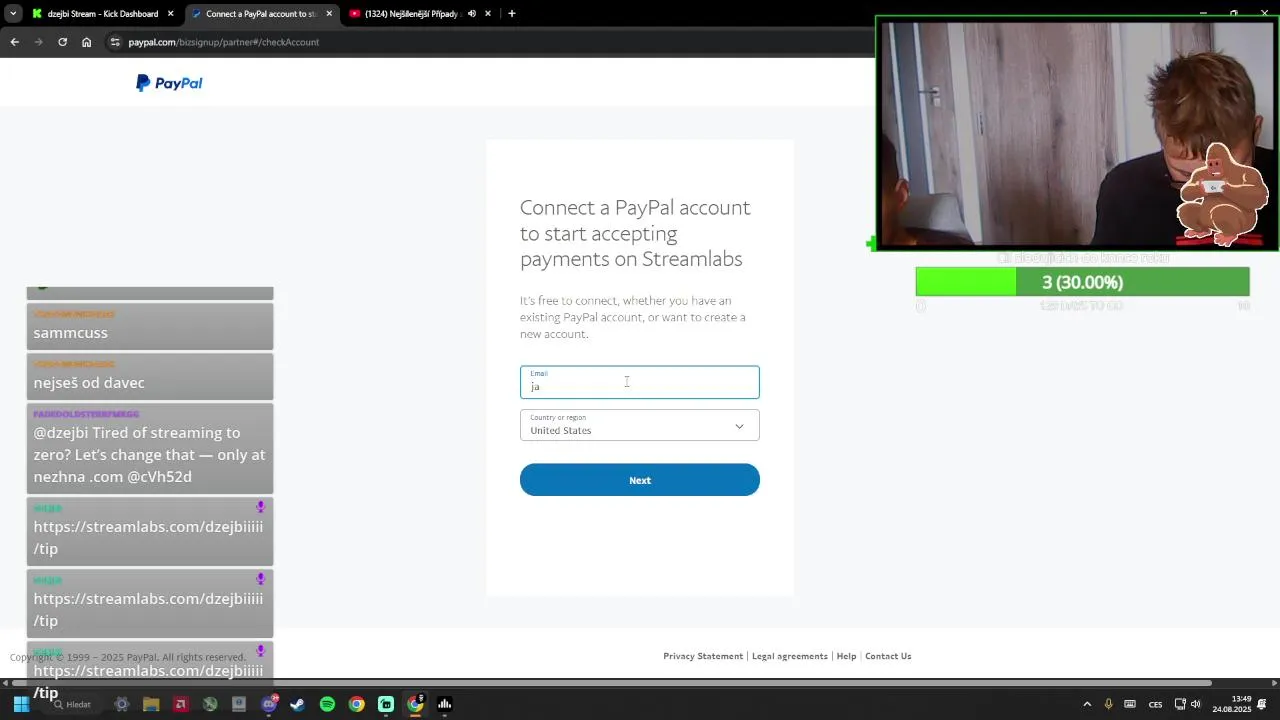The width and height of the screenshot is (1280, 720).
Task: Reload the PayPal page
Action: pyautogui.click(x=62, y=42)
